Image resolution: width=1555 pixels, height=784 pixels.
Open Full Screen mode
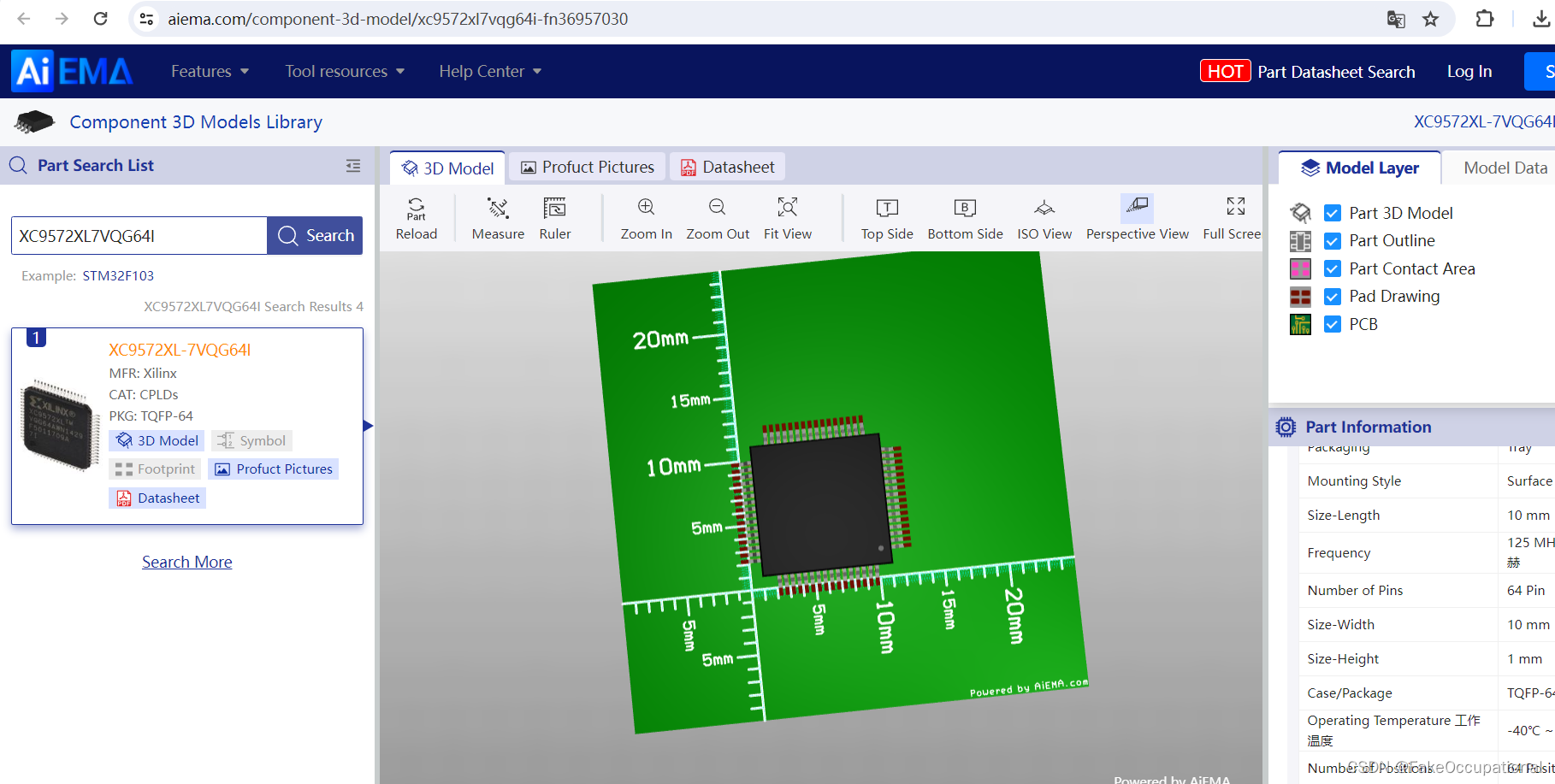[1233, 218]
